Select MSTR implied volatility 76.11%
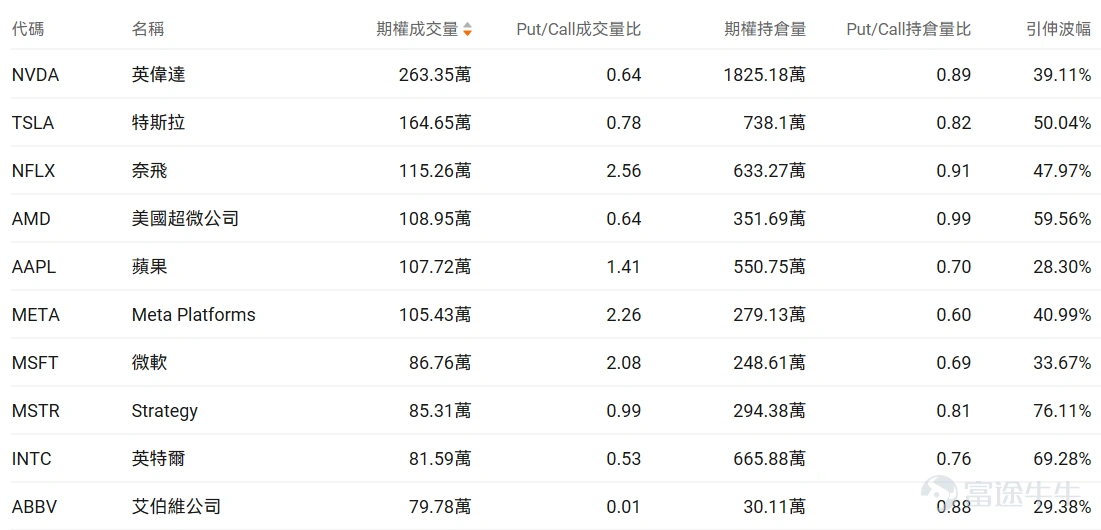The height and width of the screenshot is (530, 1101). click(1062, 411)
